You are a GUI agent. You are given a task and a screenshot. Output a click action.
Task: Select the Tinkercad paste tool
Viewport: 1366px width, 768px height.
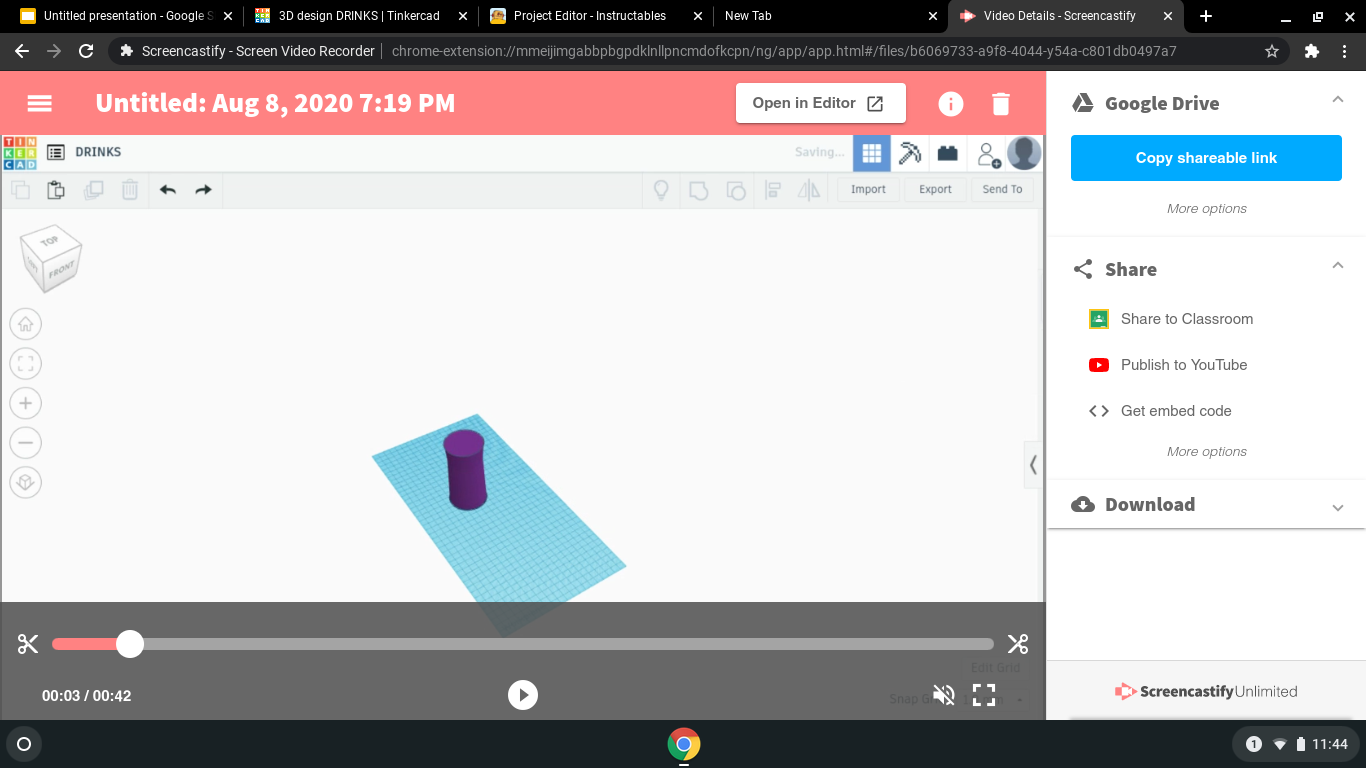(x=56, y=189)
